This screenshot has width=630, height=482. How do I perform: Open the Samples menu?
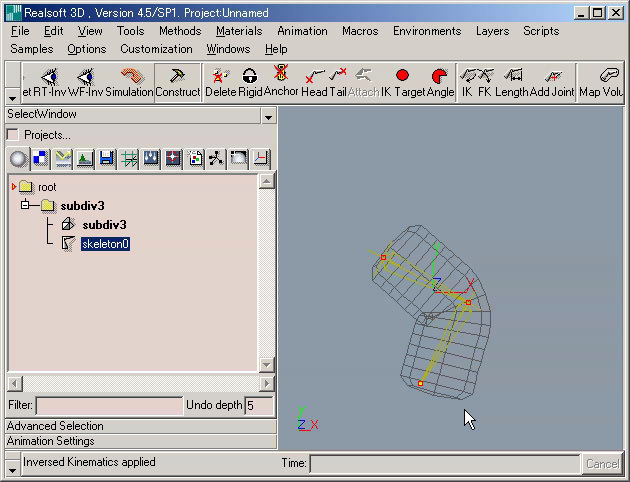(x=32, y=49)
